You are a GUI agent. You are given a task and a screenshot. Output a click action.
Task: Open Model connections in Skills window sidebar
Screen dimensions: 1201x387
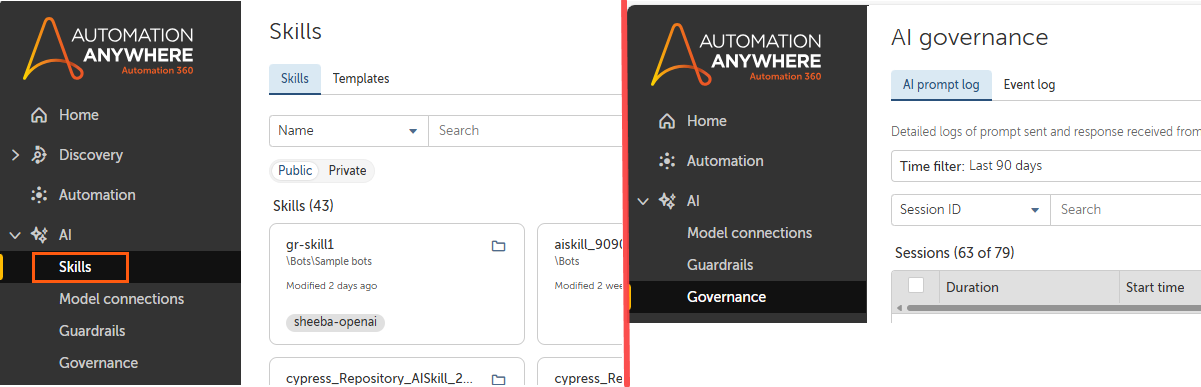coord(121,299)
